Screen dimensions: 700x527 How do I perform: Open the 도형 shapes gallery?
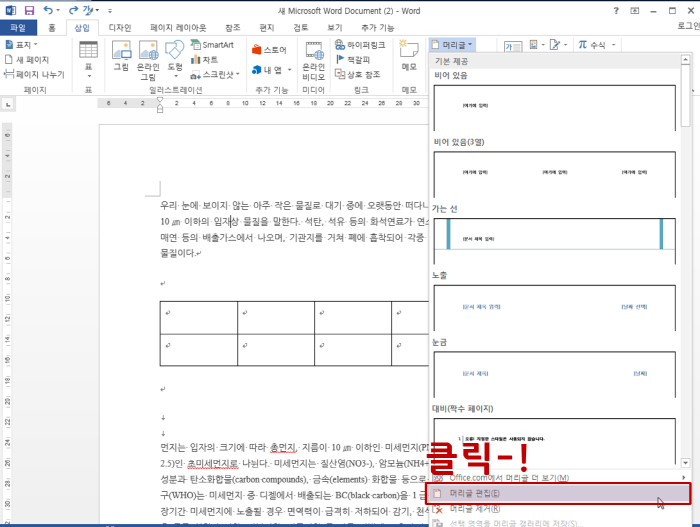point(175,58)
